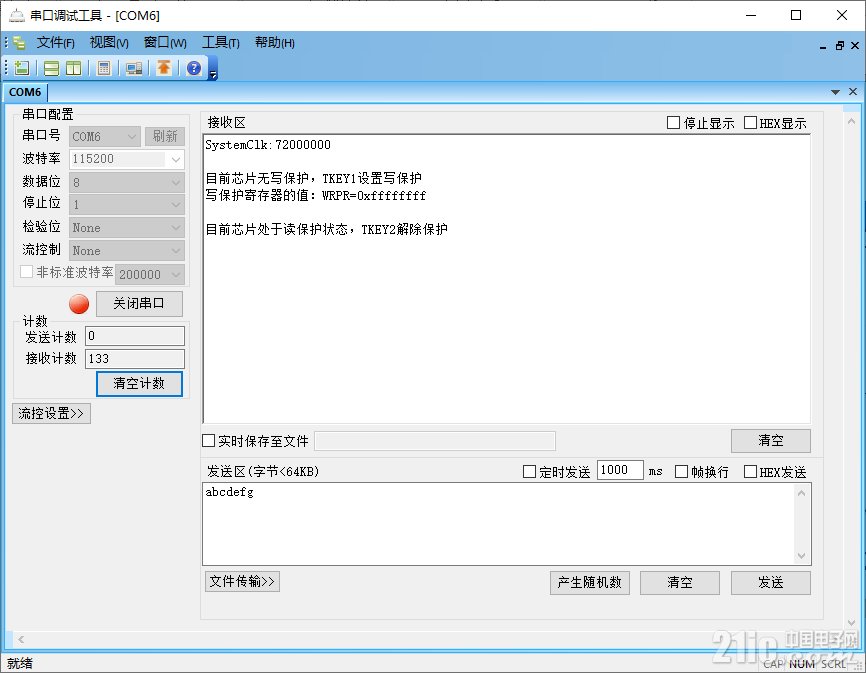Click the 清空计数 button
This screenshot has width=866, height=673.
pyautogui.click(x=139, y=384)
